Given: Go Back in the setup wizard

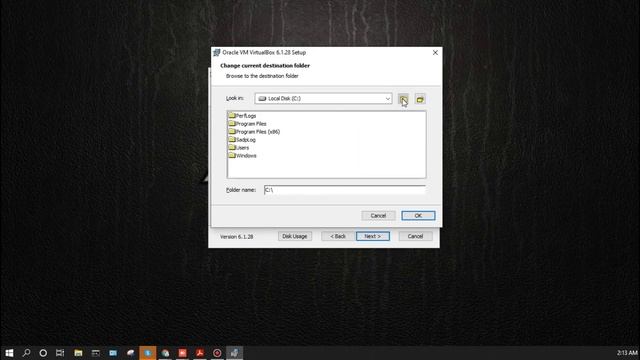Looking at the screenshot, I should click(338, 236).
